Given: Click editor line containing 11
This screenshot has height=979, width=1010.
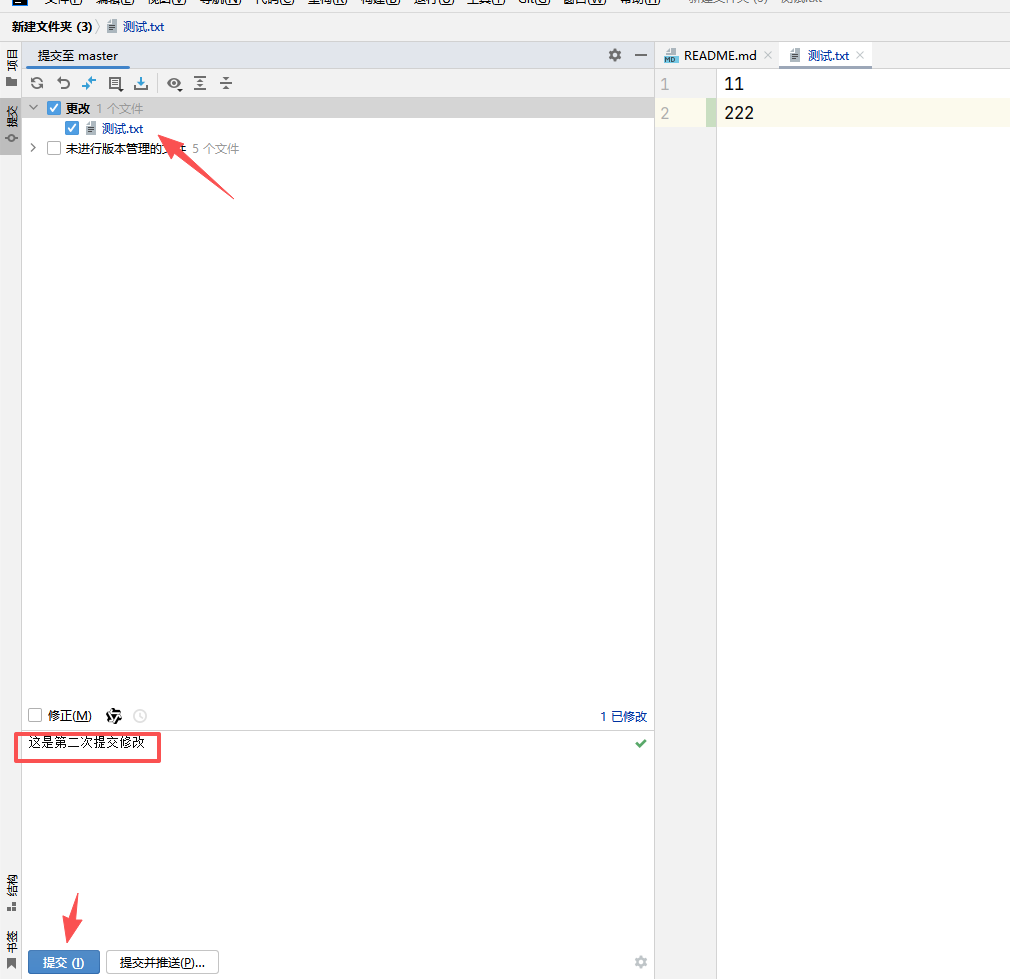Looking at the screenshot, I should [x=863, y=84].
